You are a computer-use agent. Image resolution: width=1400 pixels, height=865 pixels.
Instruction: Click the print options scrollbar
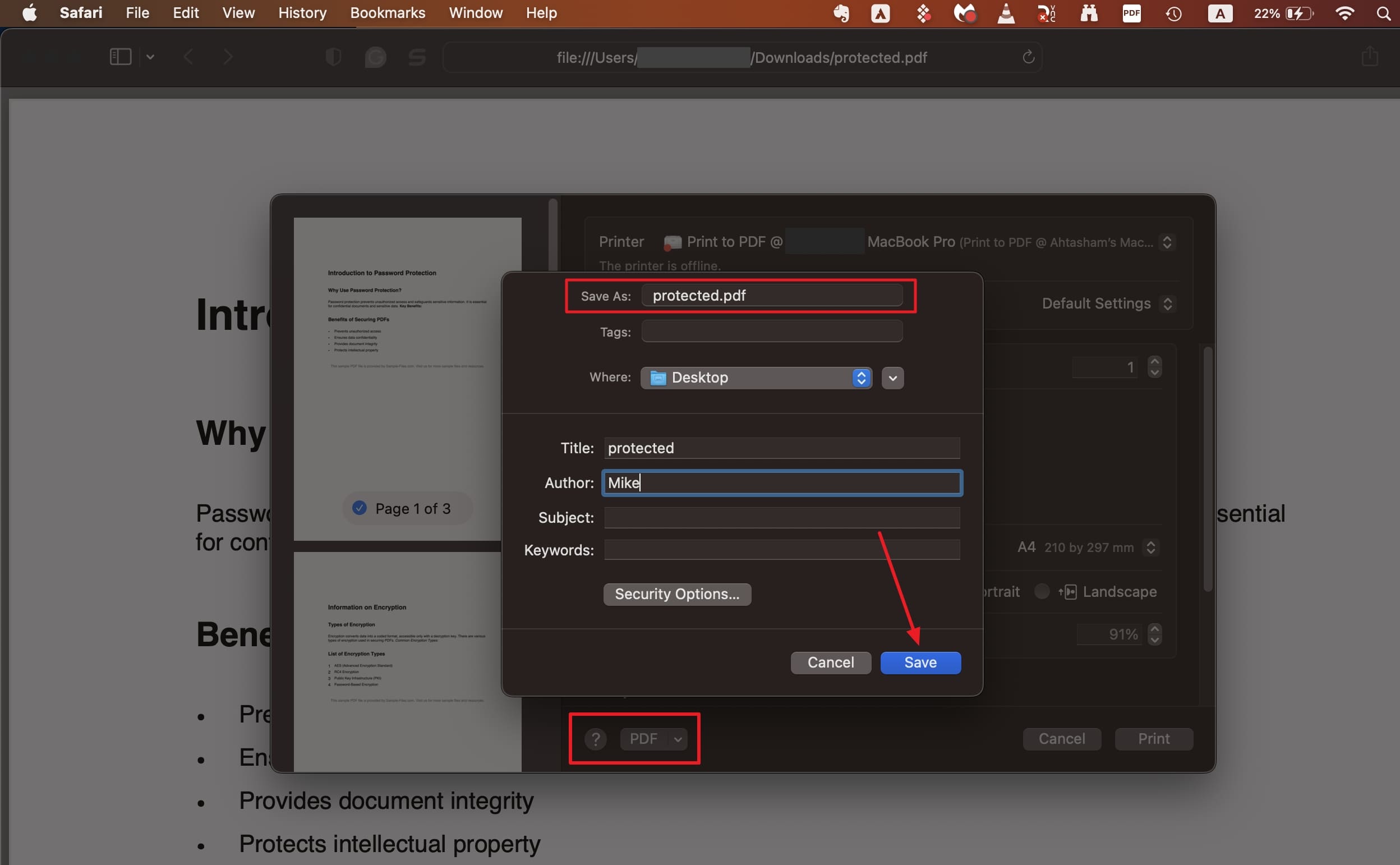[1208, 469]
